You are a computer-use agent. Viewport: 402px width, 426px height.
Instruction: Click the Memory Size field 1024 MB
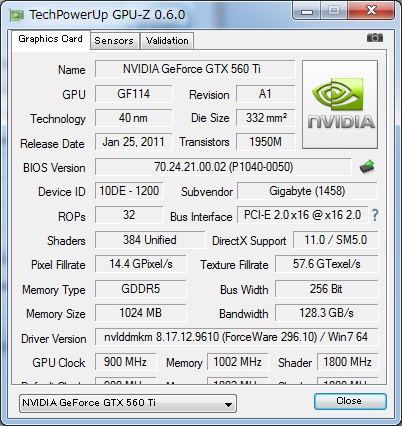pos(141,313)
